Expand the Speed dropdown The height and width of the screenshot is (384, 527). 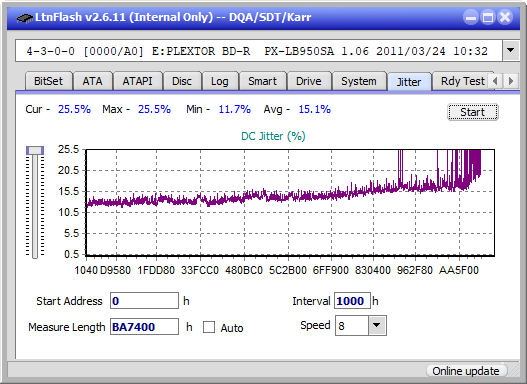pos(377,325)
